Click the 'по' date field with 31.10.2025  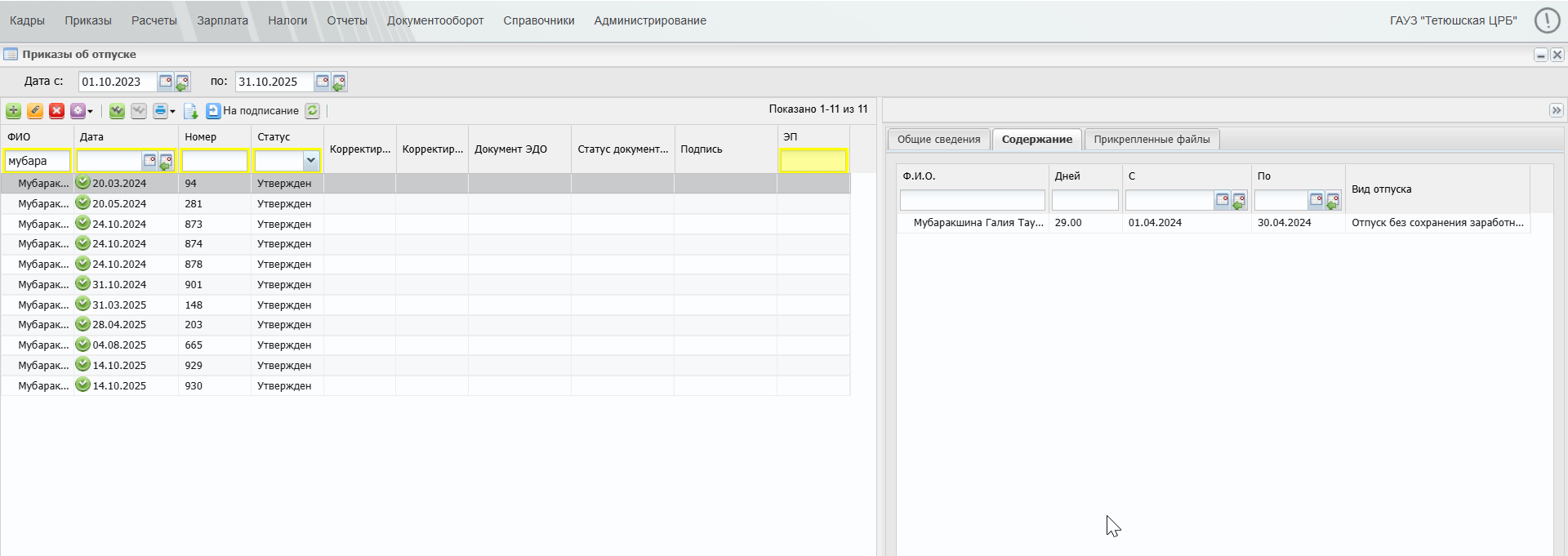tap(274, 82)
